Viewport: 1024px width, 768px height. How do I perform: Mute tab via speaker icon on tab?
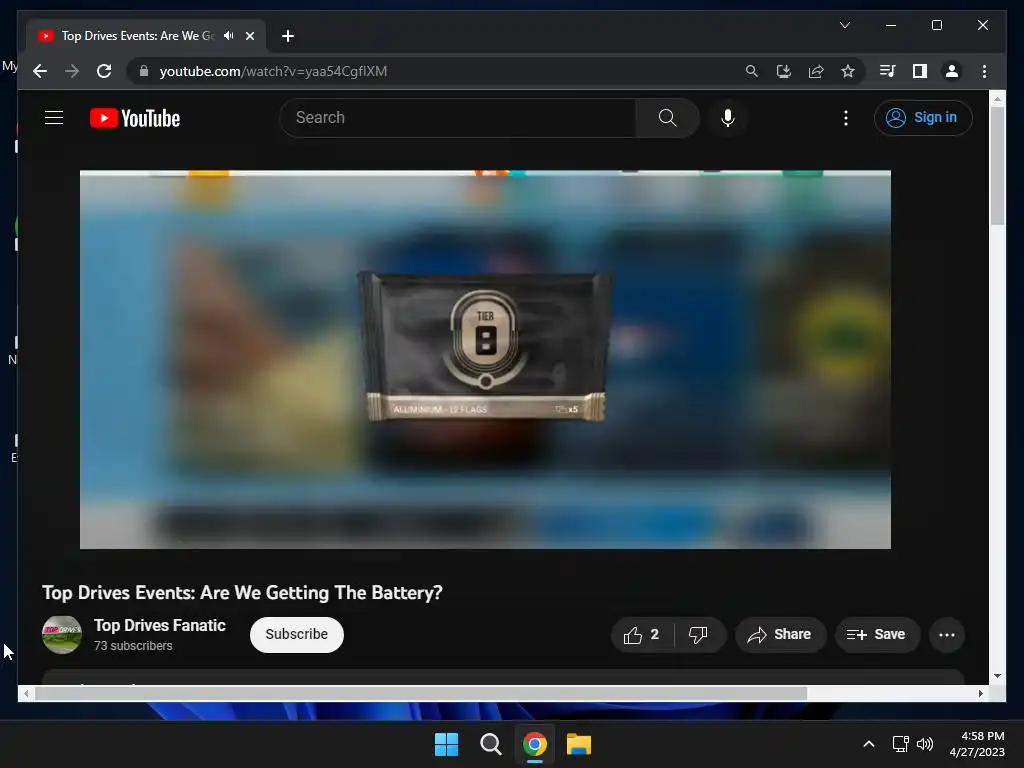(229, 36)
